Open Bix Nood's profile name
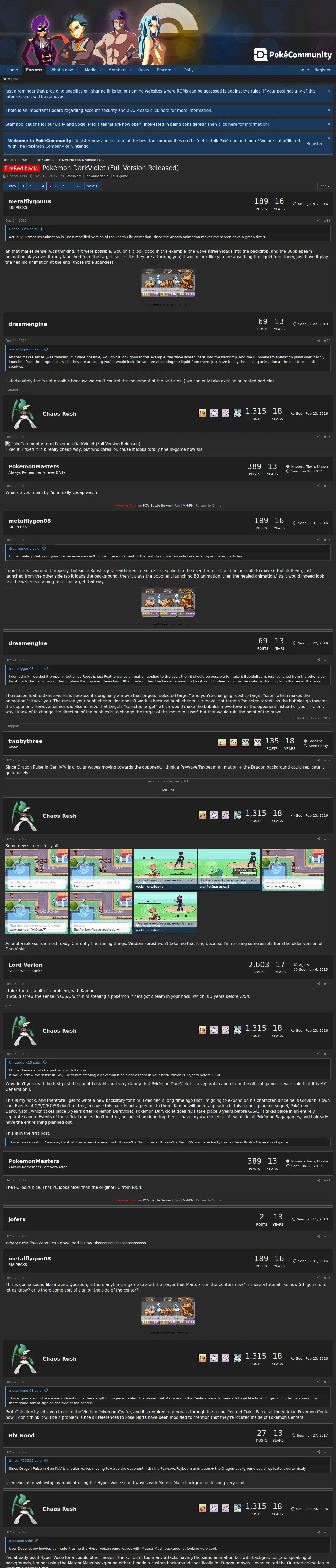 (21, 1435)
